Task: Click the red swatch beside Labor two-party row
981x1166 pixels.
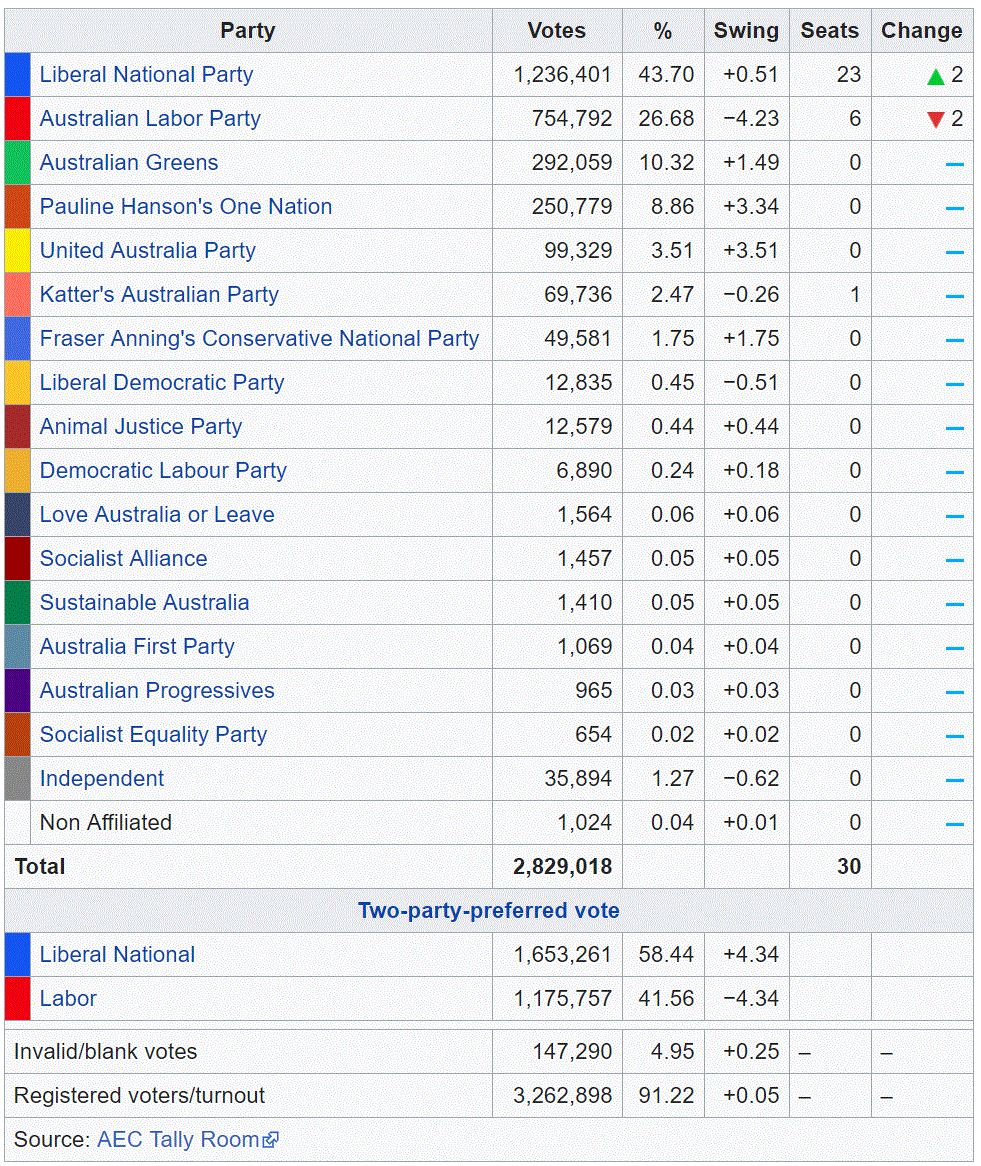Action: tap(17, 999)
